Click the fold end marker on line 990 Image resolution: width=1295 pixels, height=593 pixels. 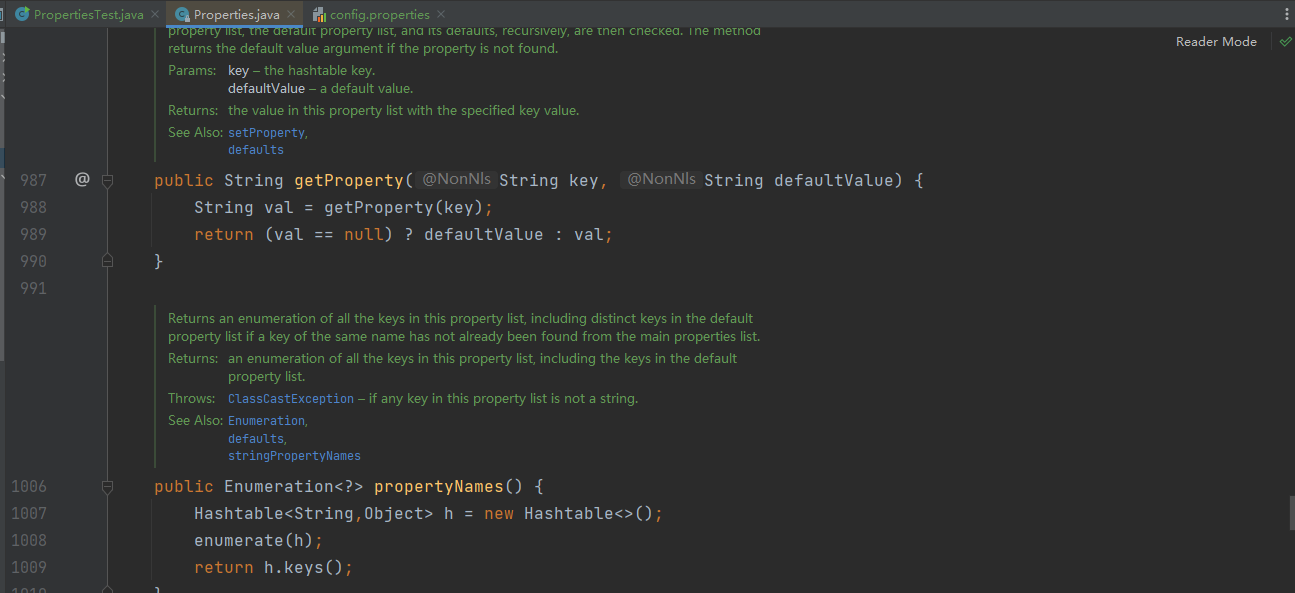(x=107, y=260)
